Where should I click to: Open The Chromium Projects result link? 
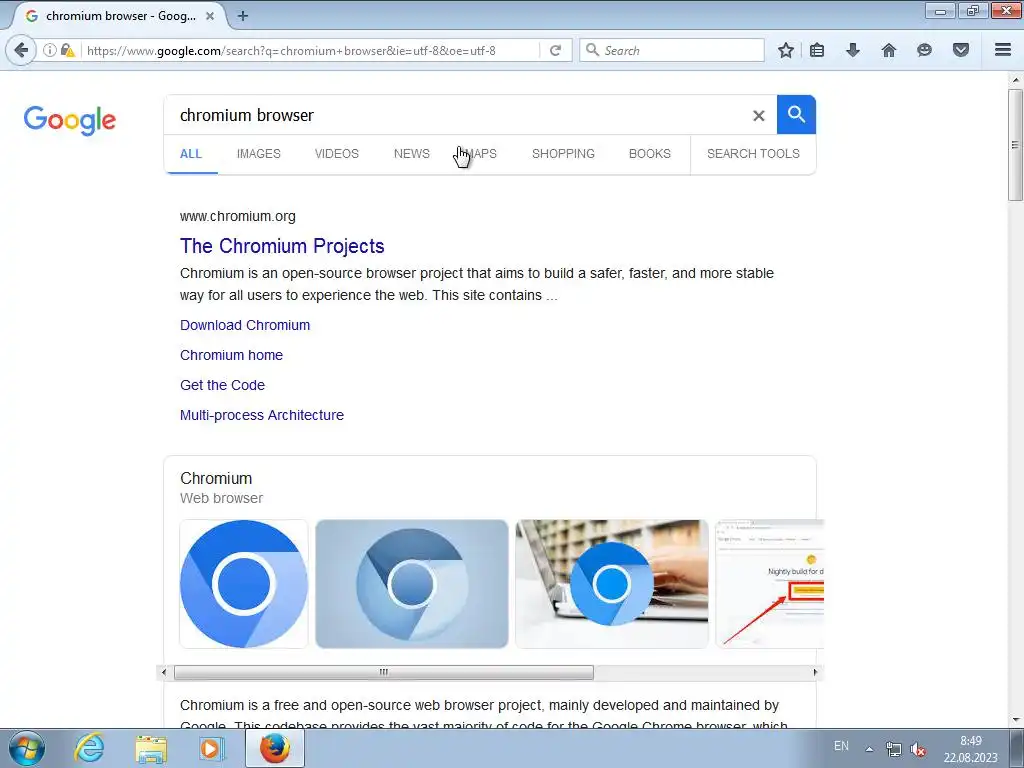pyautogui.click(x=282, y=246)
